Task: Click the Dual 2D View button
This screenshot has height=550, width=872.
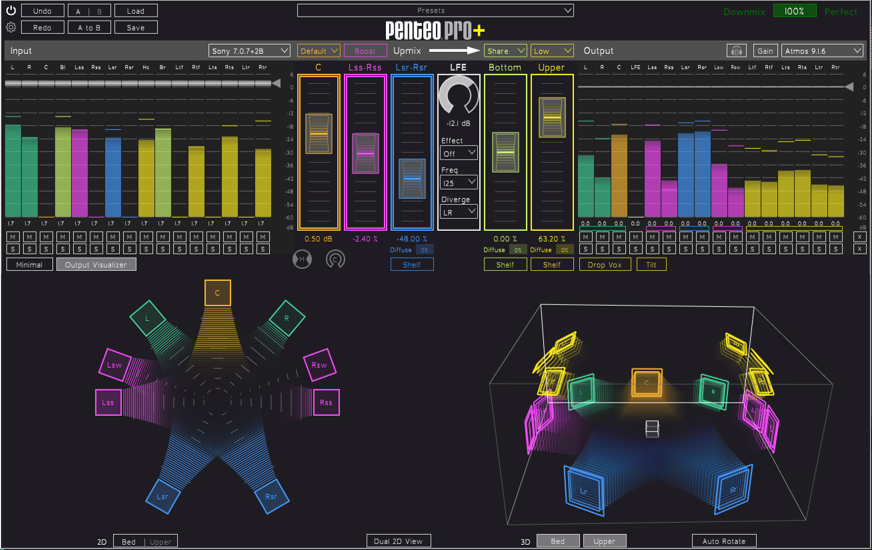Action: pos(398,541)
